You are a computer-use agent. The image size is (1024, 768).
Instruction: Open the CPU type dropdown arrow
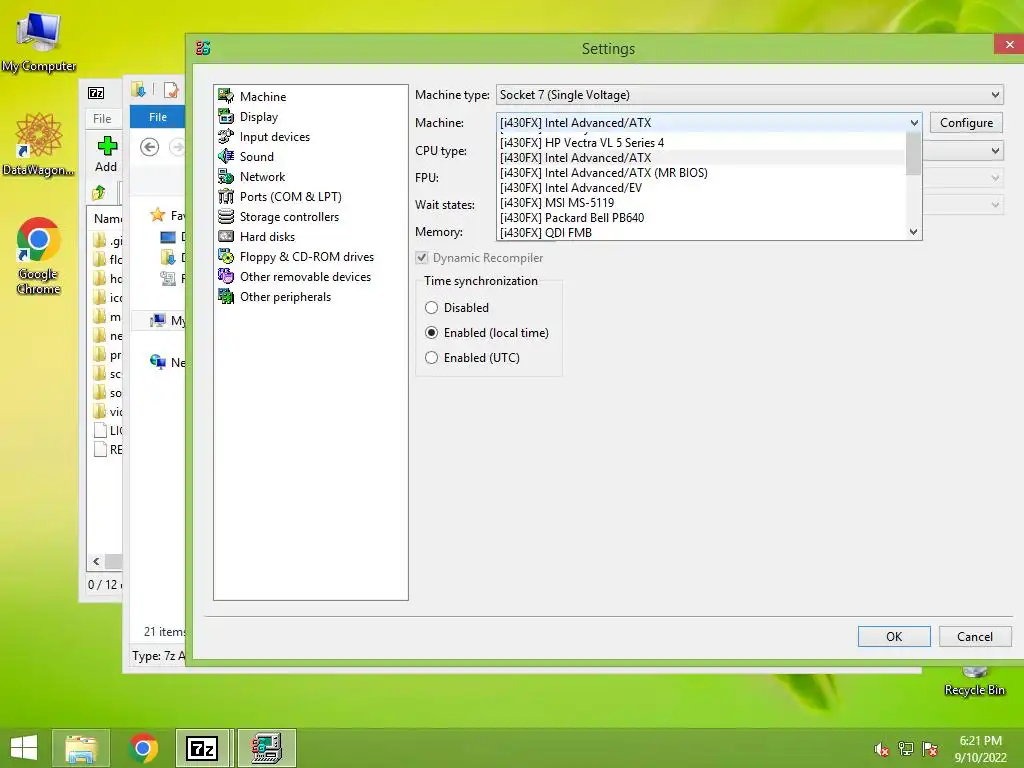995,151
